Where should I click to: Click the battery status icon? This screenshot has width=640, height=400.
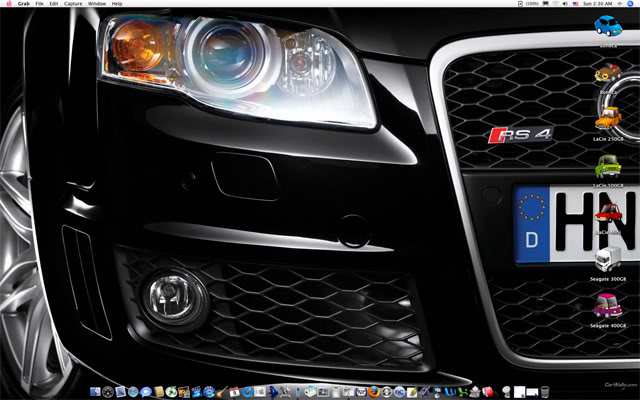(x=520, y=4)
